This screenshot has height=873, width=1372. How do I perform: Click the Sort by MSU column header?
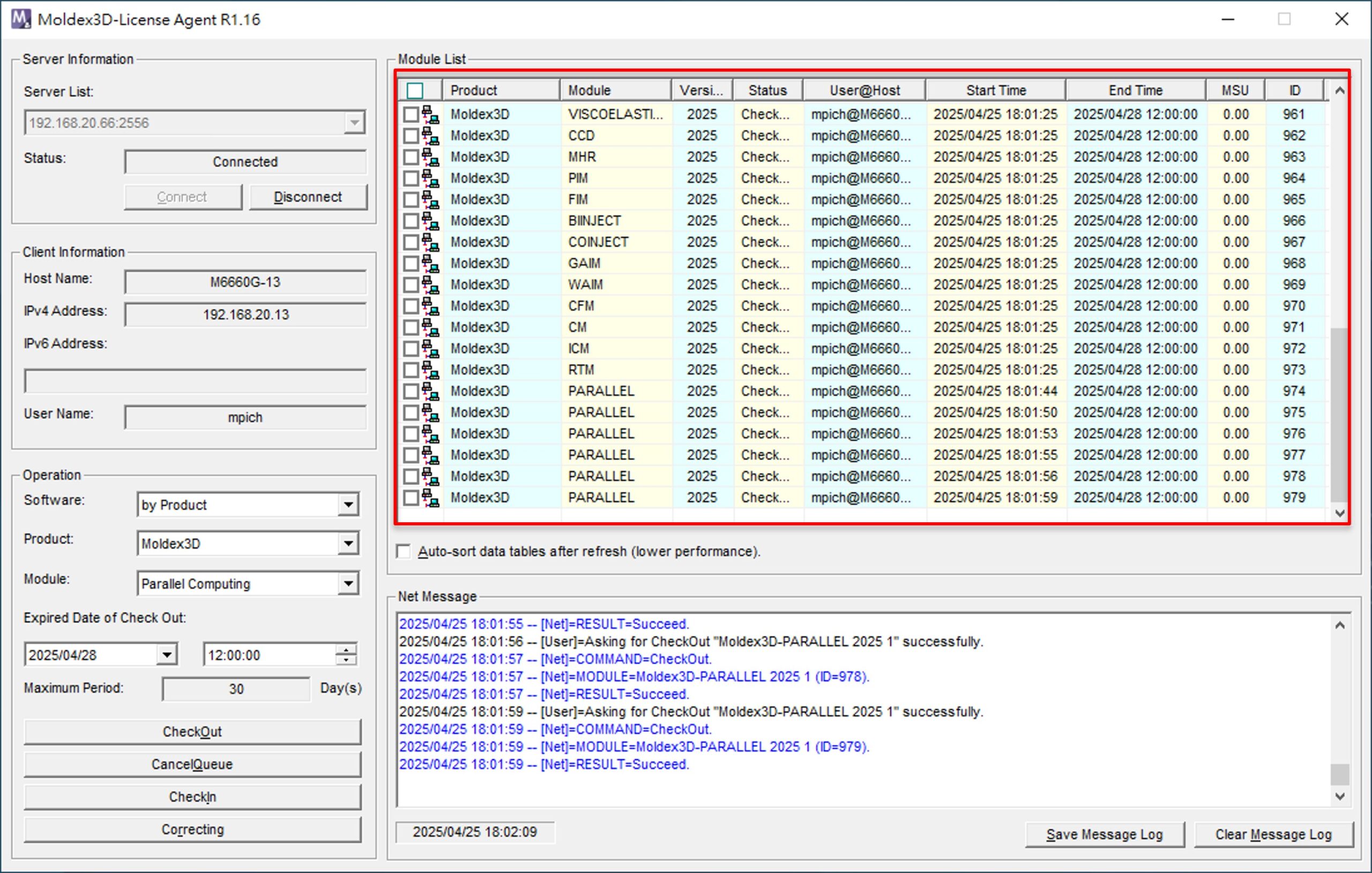[x=1235, y=90]
